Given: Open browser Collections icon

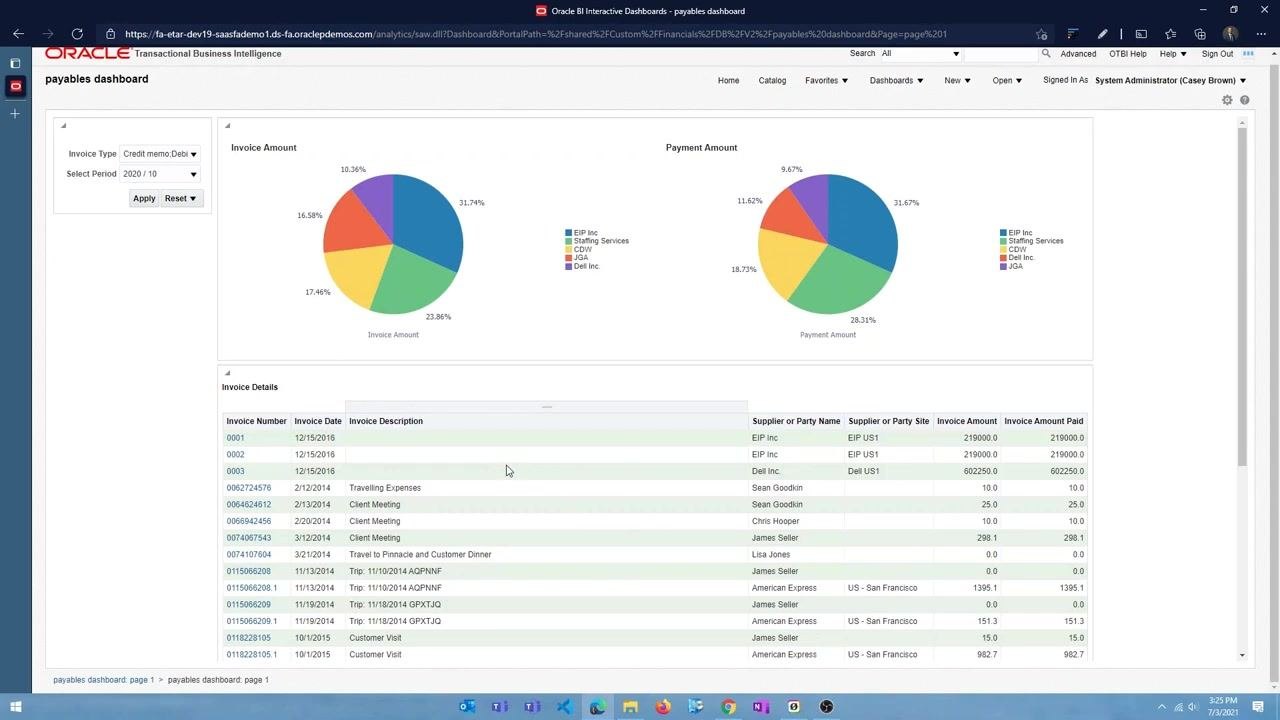Looking at the screenshot, I should click(1200, 34).
